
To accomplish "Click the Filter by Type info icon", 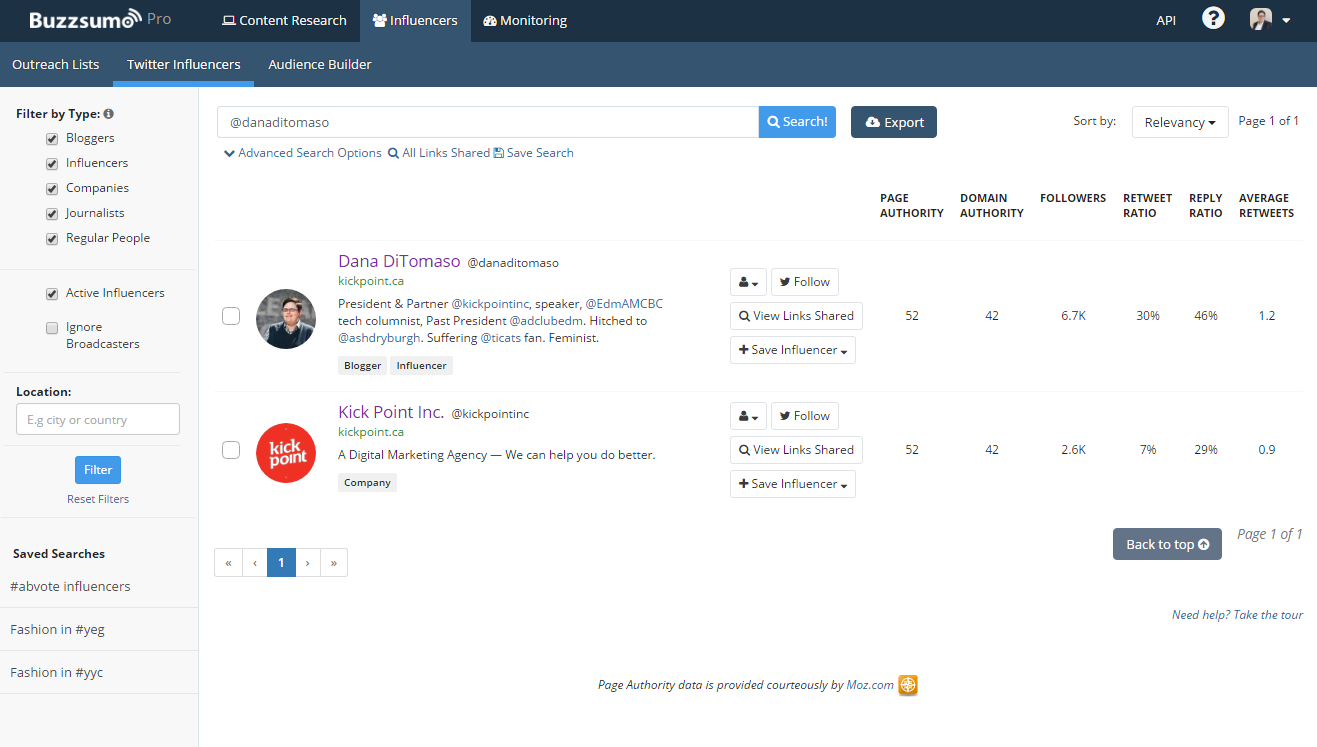I will point(108,114).
